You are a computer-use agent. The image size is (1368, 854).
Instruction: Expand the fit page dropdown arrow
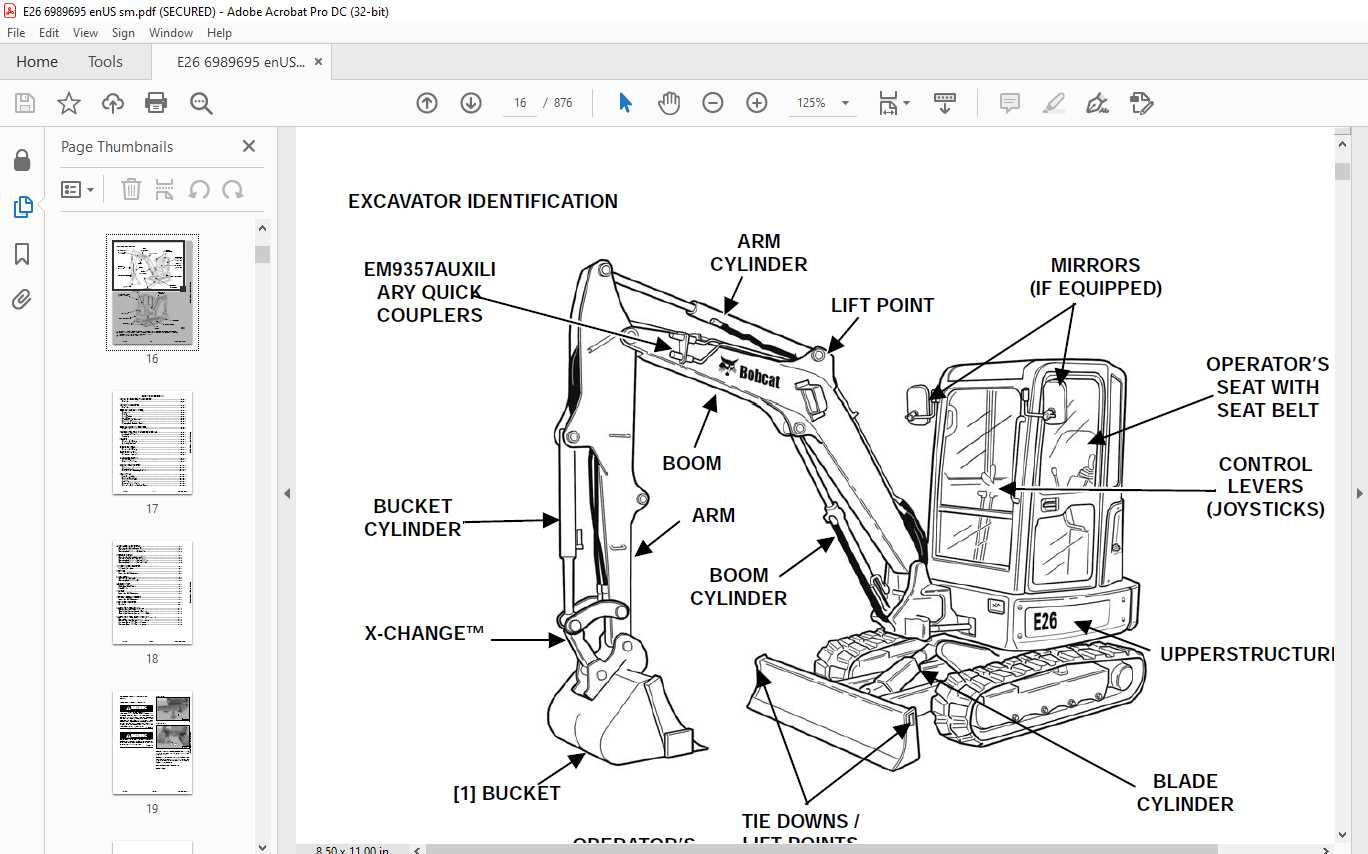click(x=907, y=103)
